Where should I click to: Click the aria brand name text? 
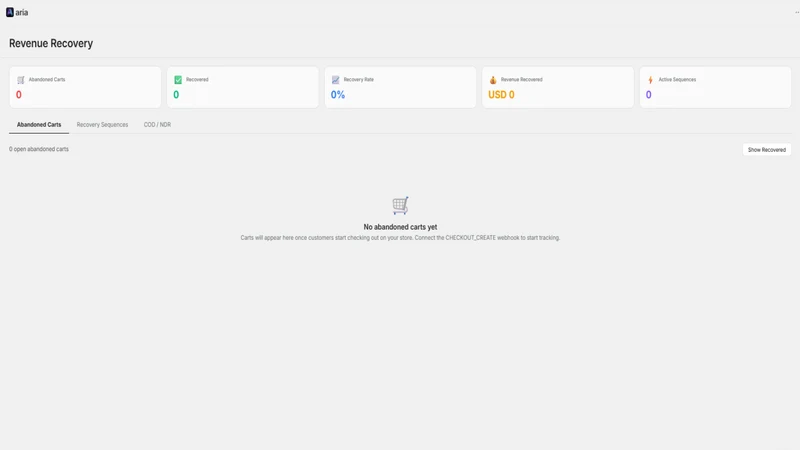click(x=21, y=13)
